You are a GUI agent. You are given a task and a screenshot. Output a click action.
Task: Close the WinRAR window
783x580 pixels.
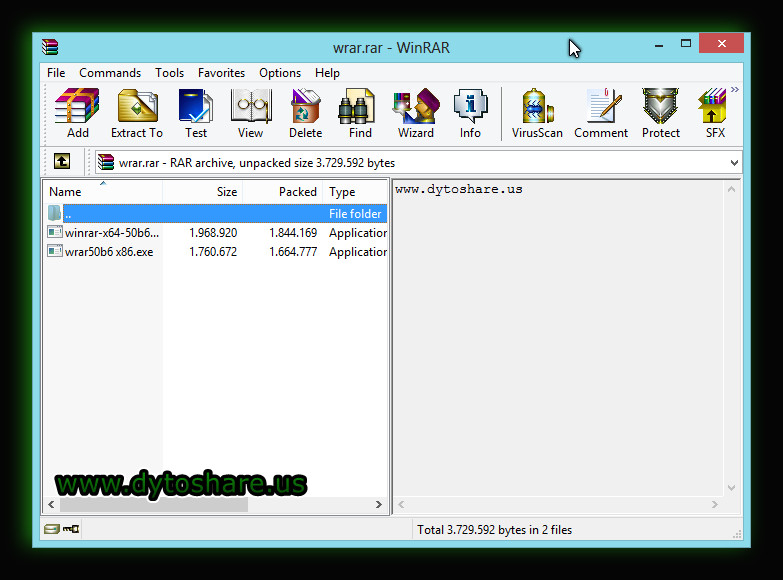(722, 43)
